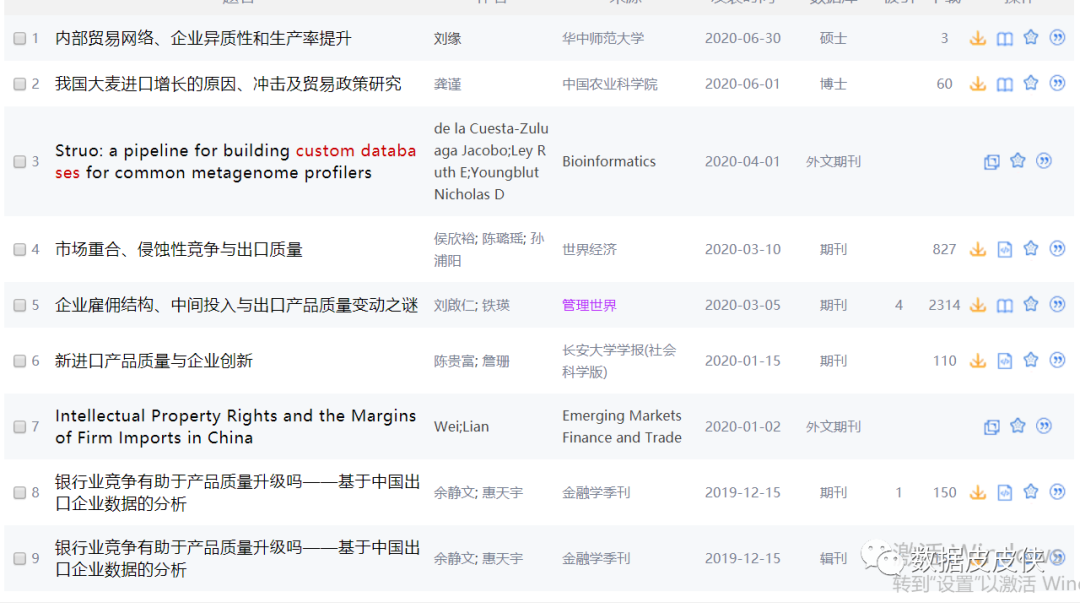Select checkbox for result 8 银行业竞争
The height and width of the screenshot is (608, 1080).
(20, 493)
